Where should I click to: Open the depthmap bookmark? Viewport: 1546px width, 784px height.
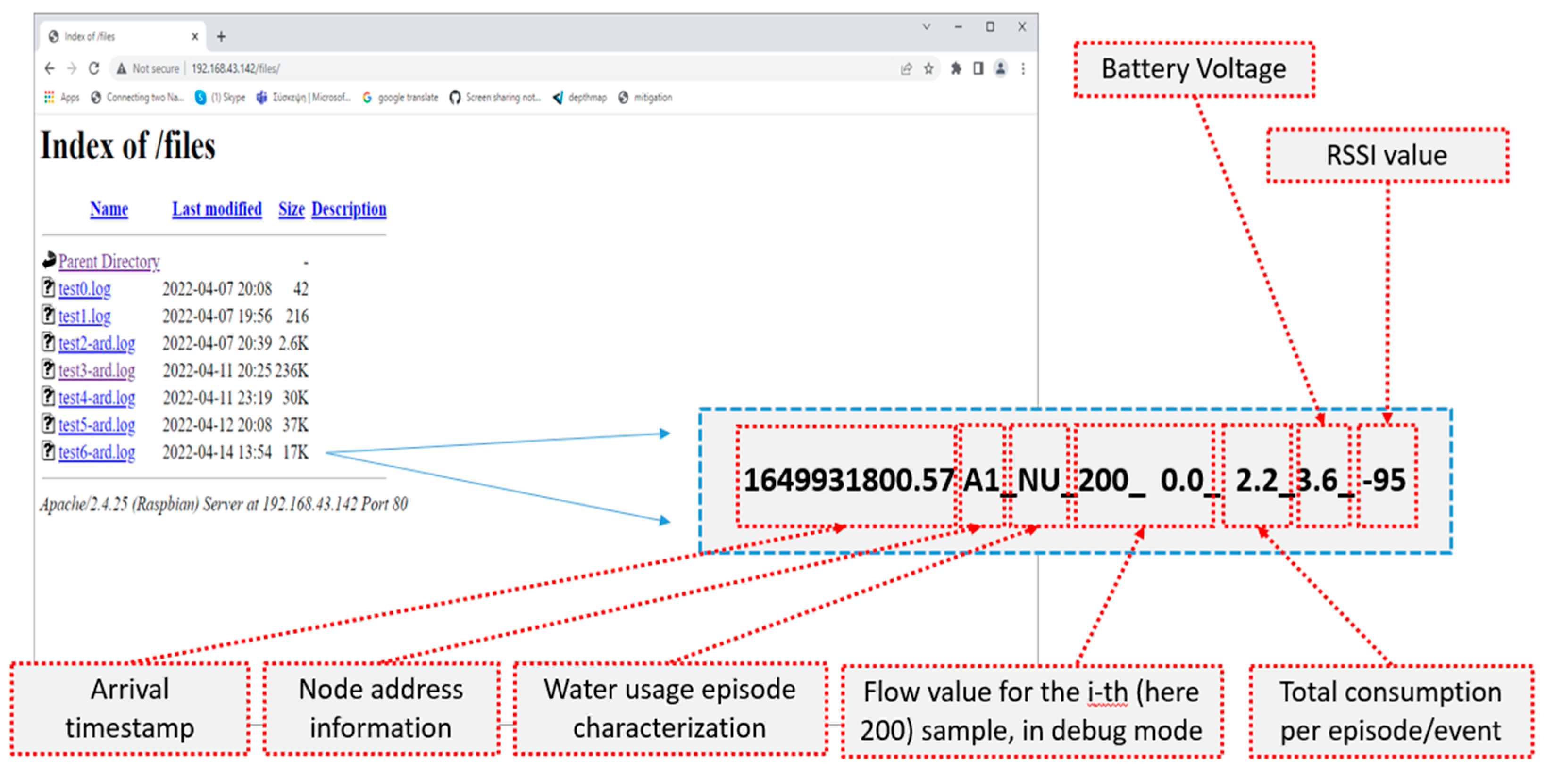coord(580,97)
